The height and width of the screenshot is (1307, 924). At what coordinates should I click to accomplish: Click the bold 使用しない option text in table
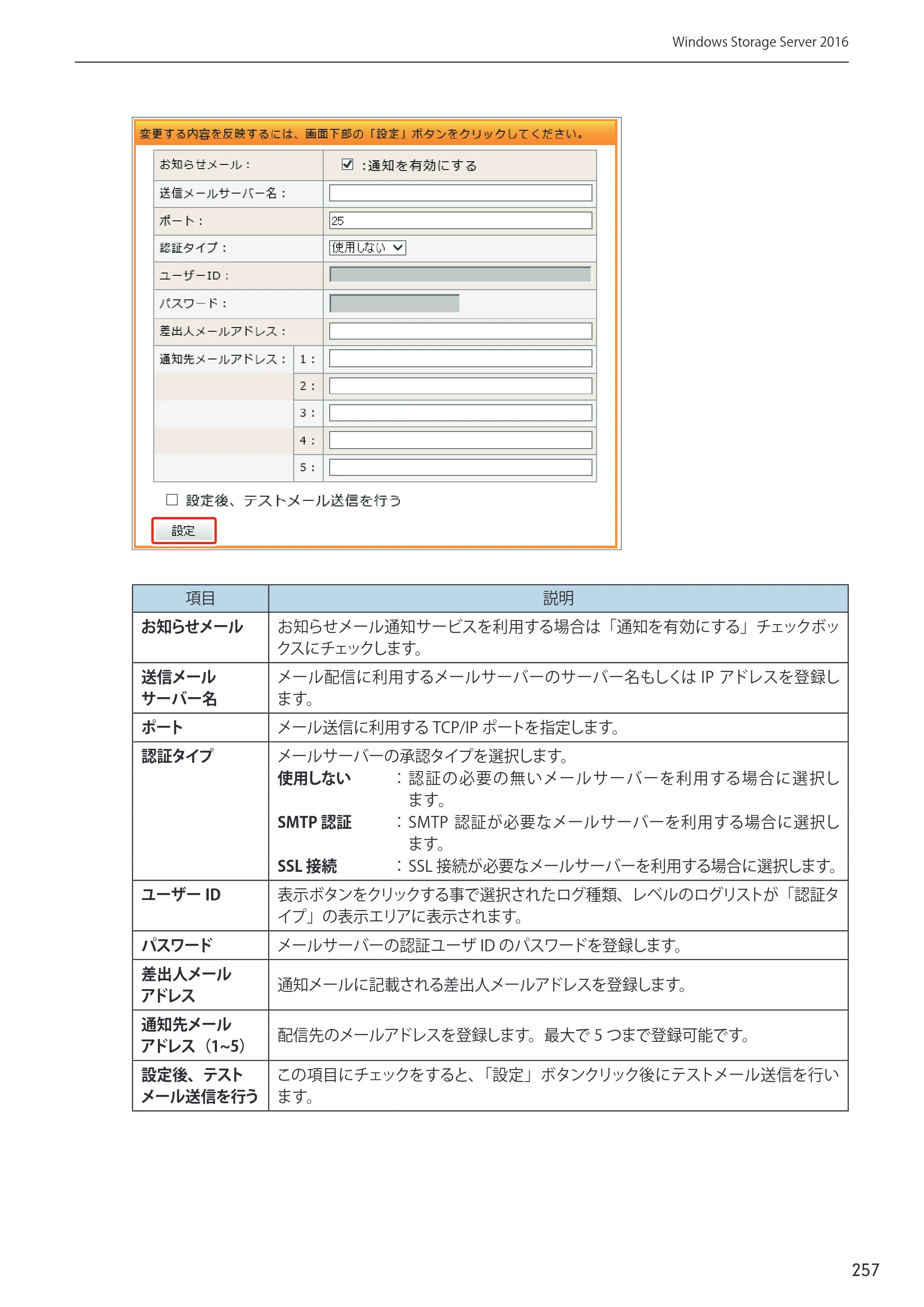[314, 778]
